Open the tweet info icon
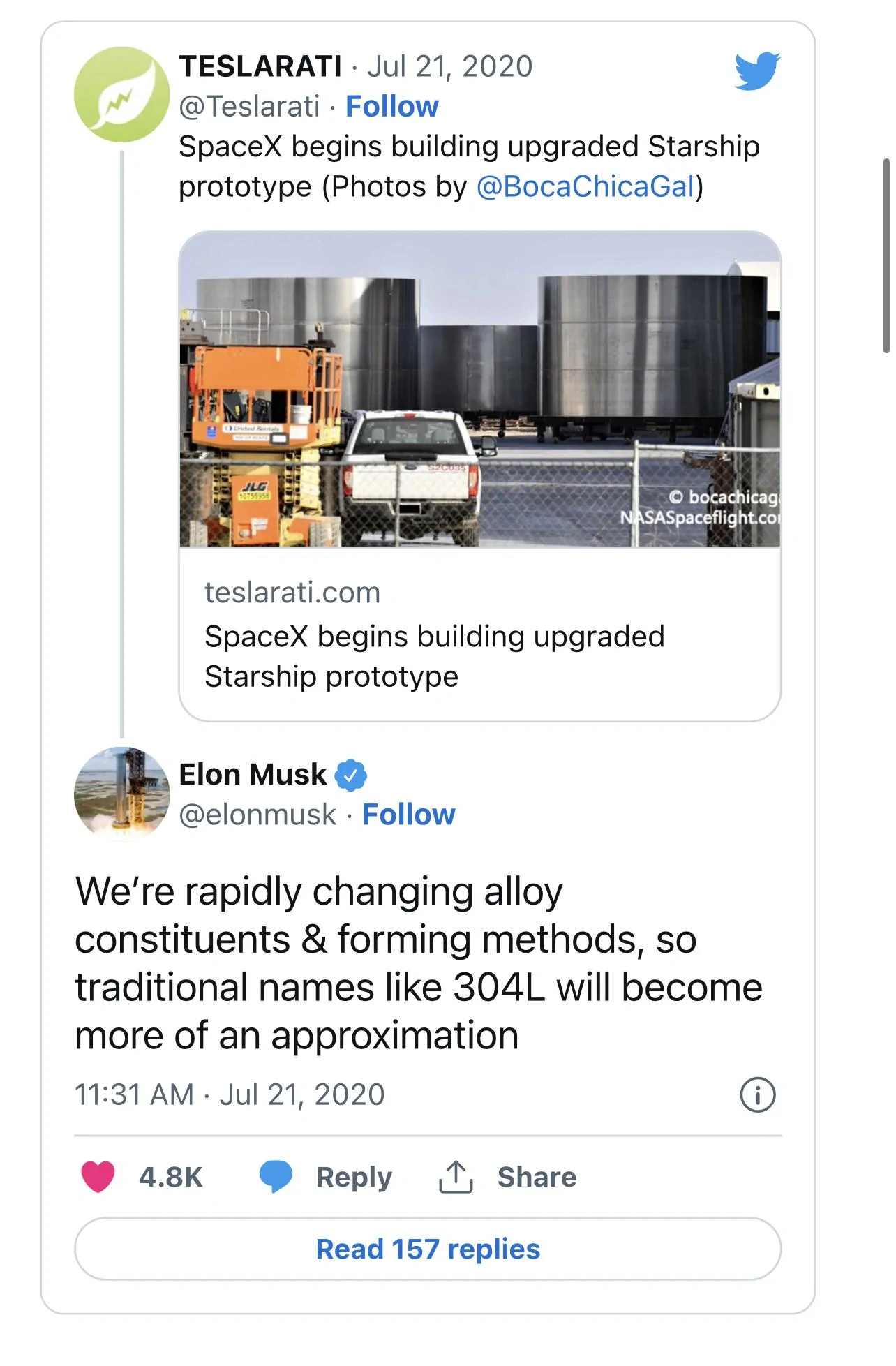This screenshot has height=1366, width=896. tap(757, 1094)
